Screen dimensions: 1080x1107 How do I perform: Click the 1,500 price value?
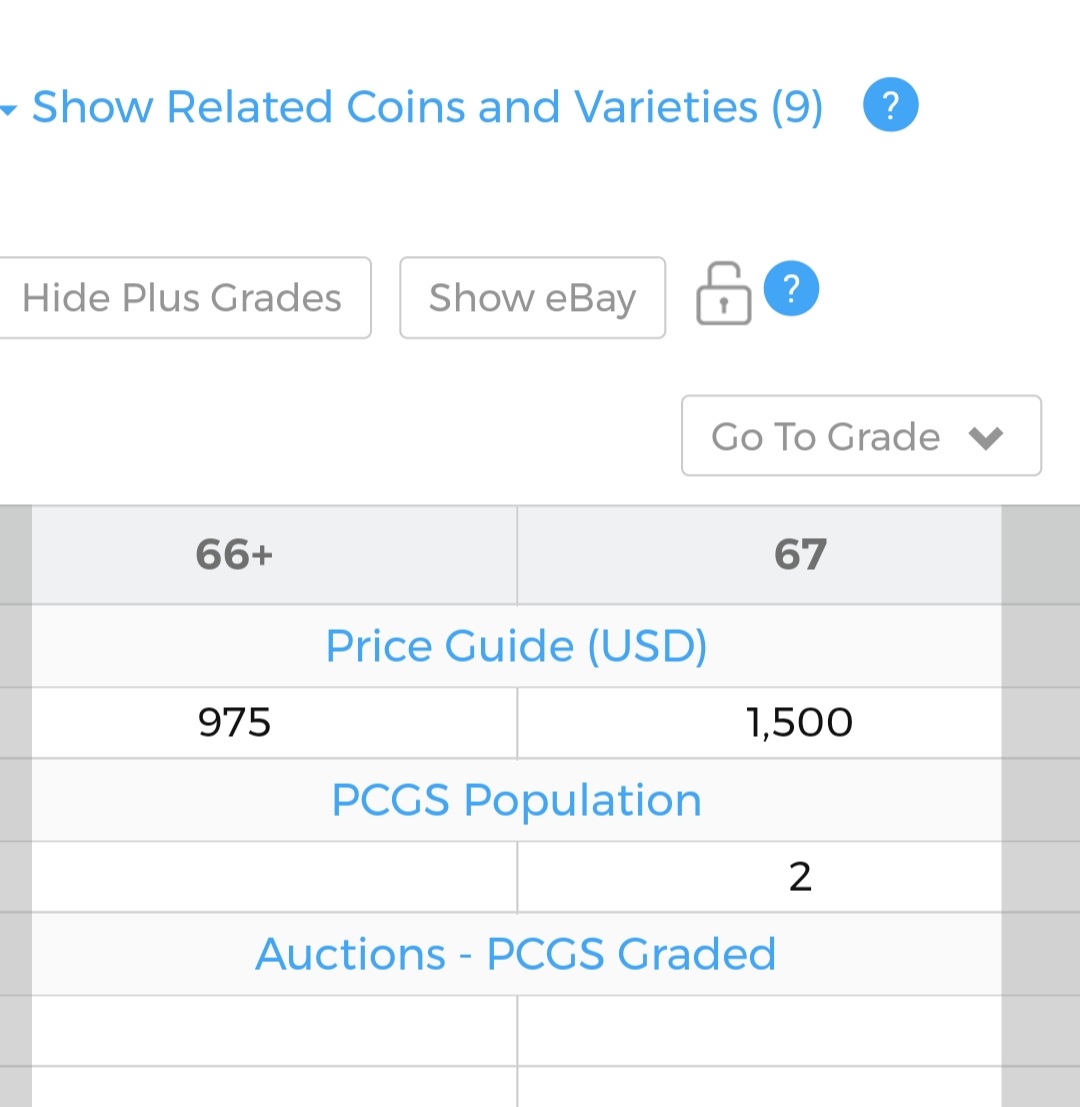click(x=799, y=722)
